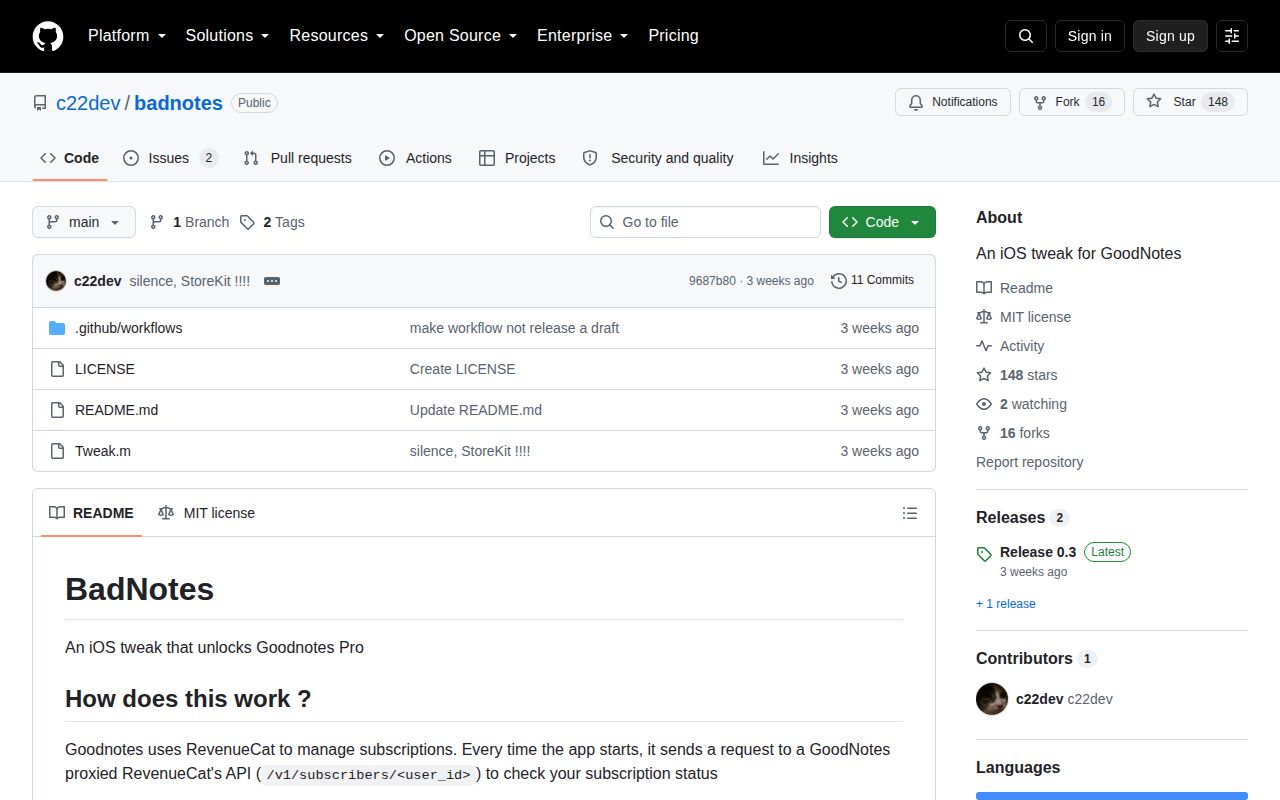Click the Release 0.3 tag icon
The width and height of the screenshot is (1280, 800).
pyautogui.click(x=984, y=553)
